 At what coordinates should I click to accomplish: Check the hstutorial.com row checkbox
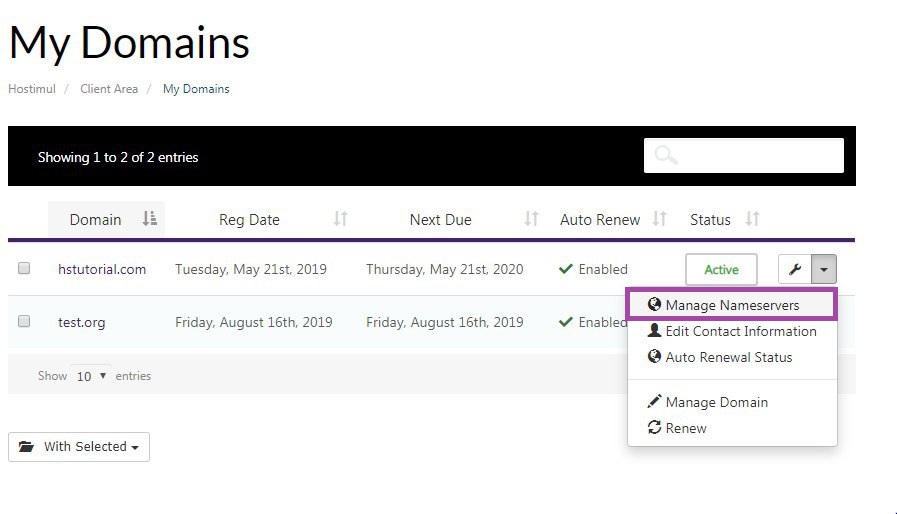coord(24,268)
